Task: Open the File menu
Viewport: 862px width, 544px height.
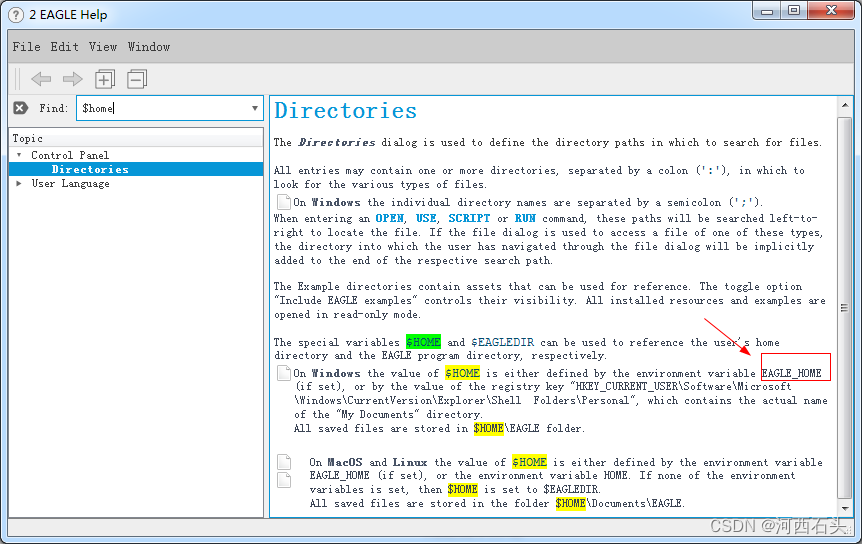Action: (26, 47)
